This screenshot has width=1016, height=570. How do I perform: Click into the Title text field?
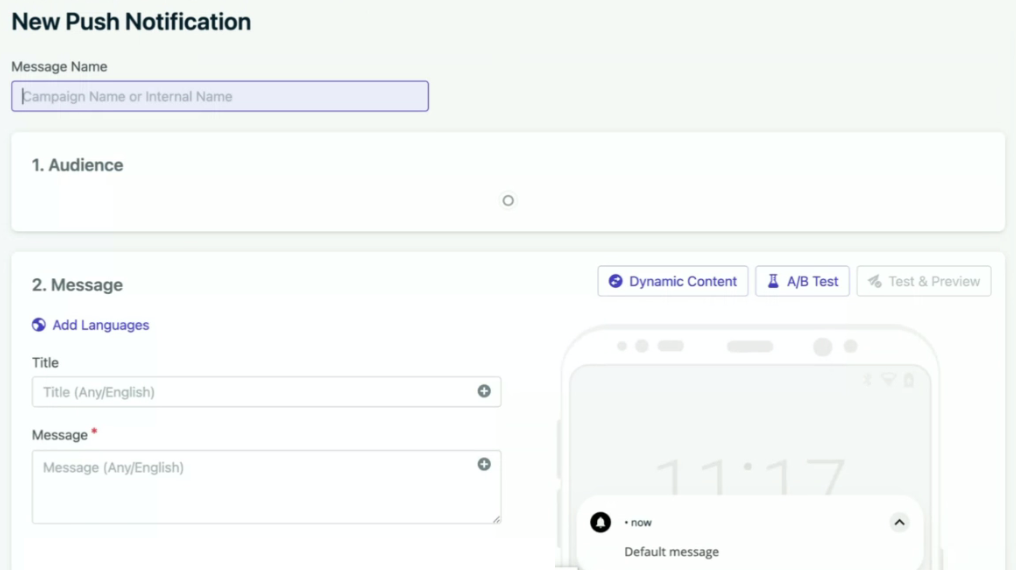click(266, 392)
